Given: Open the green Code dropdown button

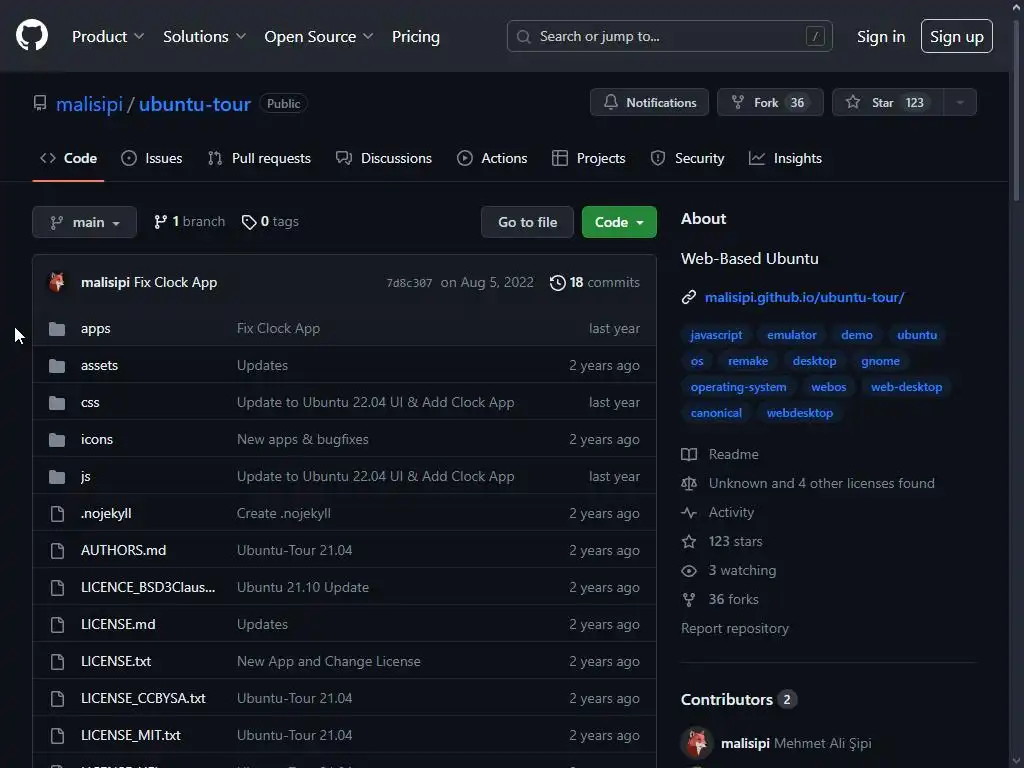Looking at the screenshot, I should 619,222.
